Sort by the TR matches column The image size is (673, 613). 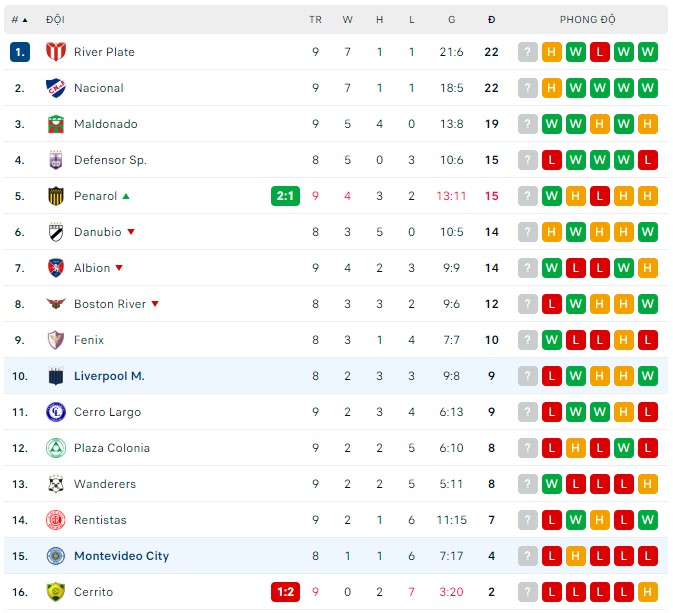(x=315, y=19)
